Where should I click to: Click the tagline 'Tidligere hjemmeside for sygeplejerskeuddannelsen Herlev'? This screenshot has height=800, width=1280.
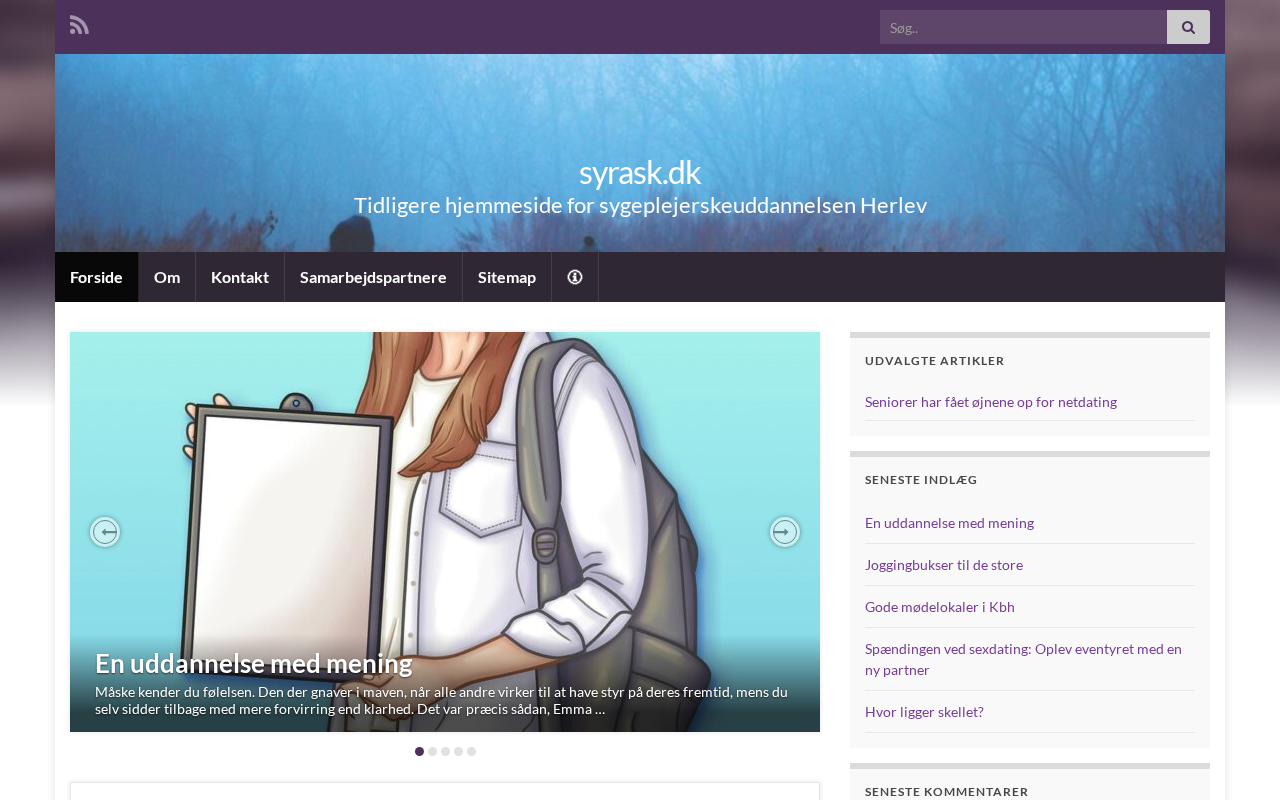[x=640, y=205]
